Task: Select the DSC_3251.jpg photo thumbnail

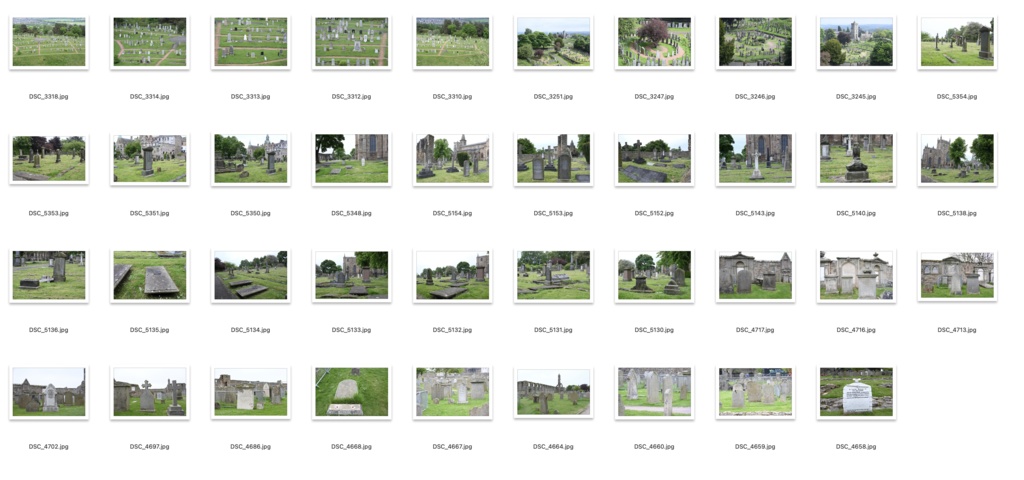Action: [553, 42]
